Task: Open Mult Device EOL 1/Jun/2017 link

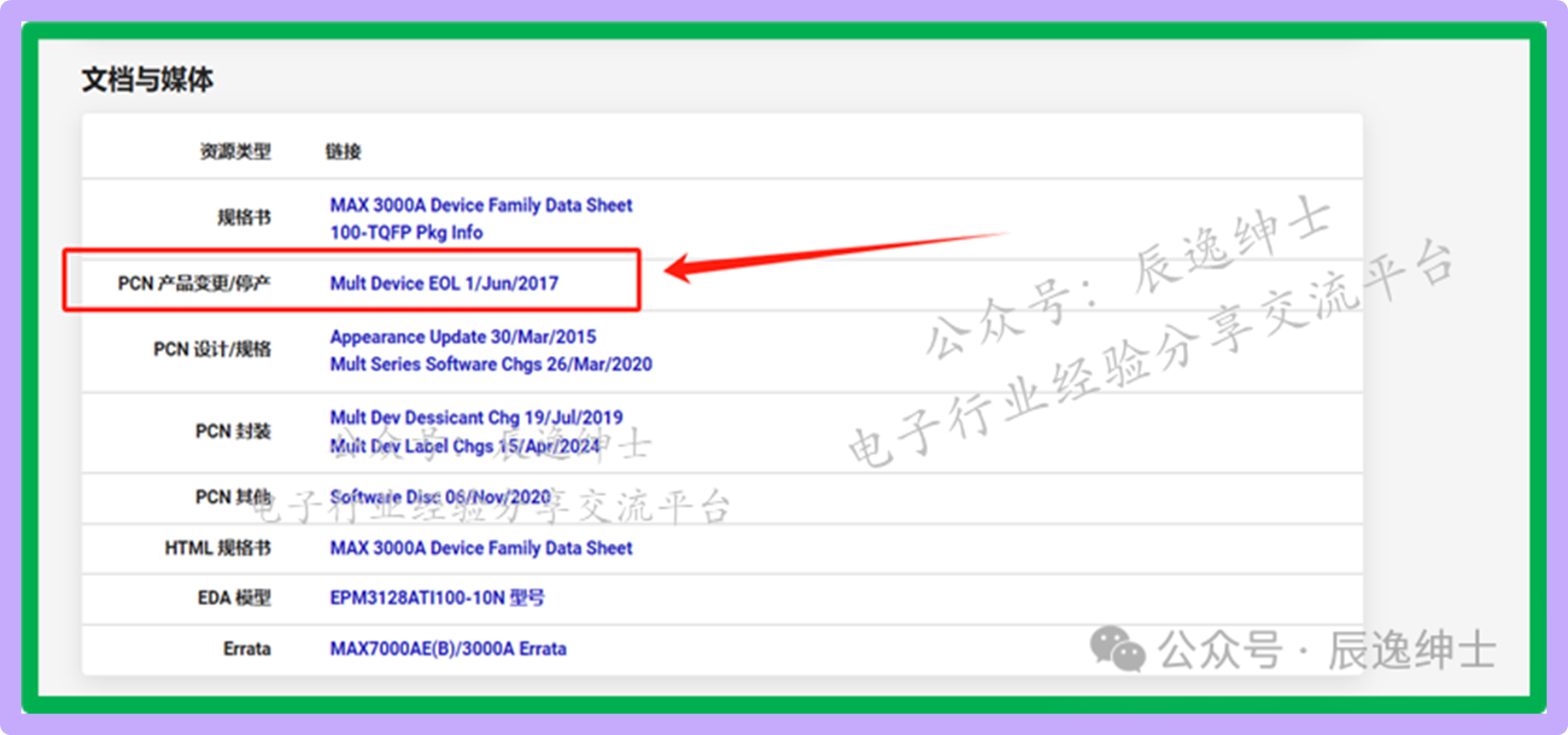Action: coord(444,283)
